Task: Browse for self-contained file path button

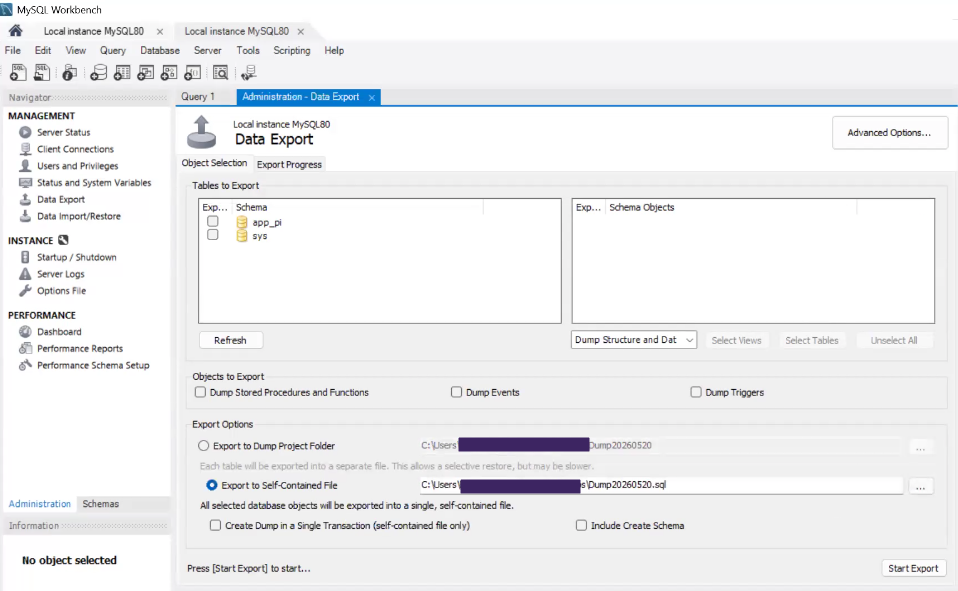Action: coord(921,486)
